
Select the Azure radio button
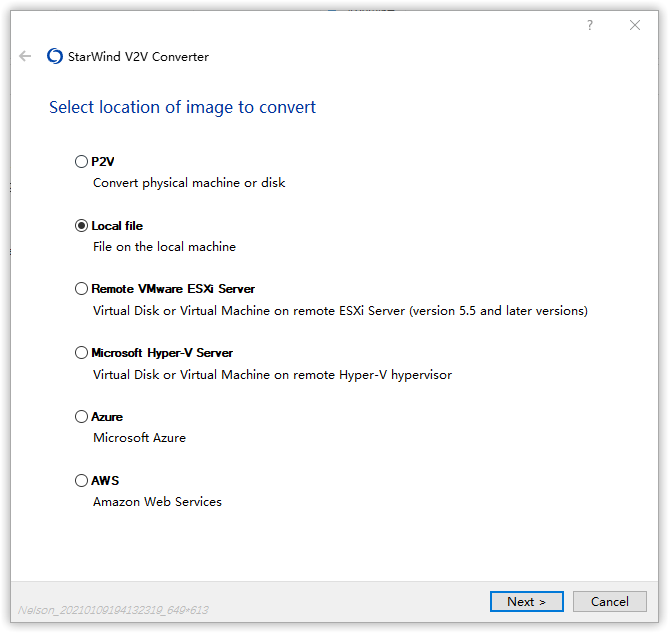click(x=82, y=417)
